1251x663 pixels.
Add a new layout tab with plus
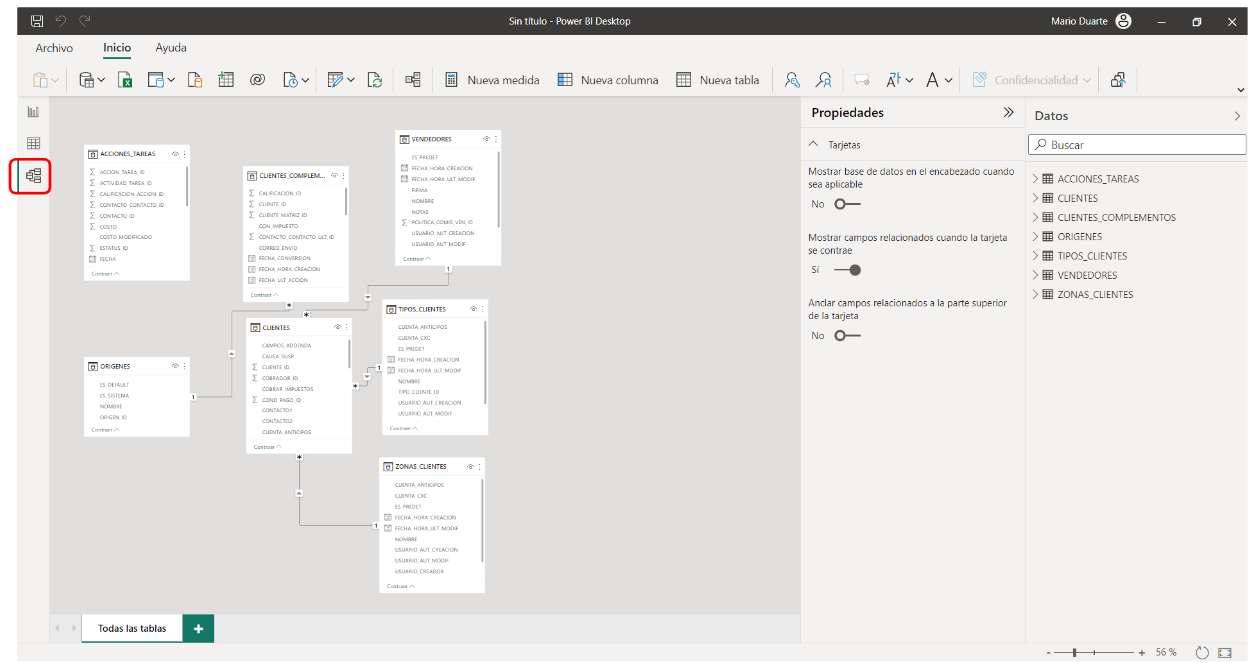[198, 628]
